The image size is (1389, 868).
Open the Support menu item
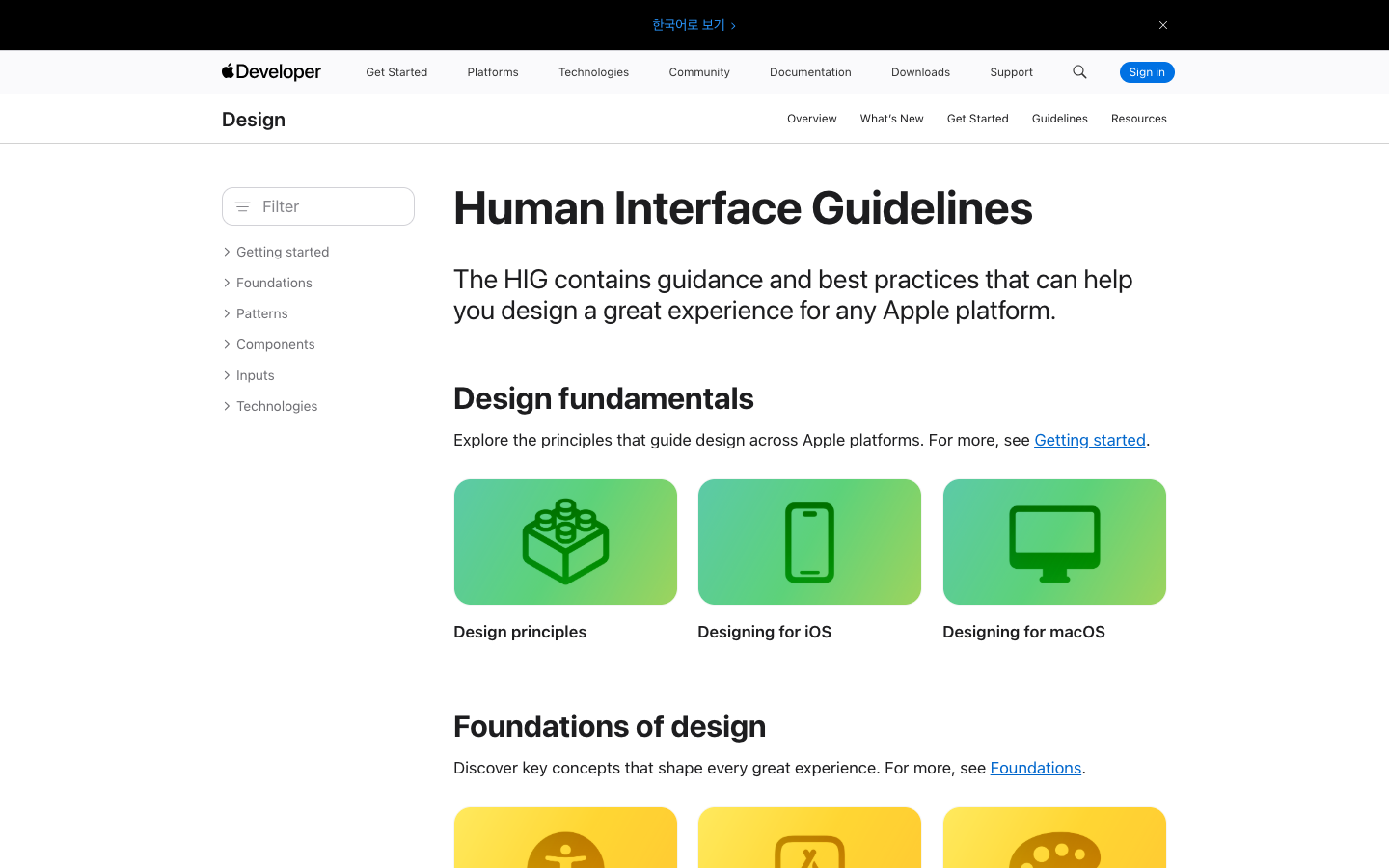click(x=1011, y=72)
